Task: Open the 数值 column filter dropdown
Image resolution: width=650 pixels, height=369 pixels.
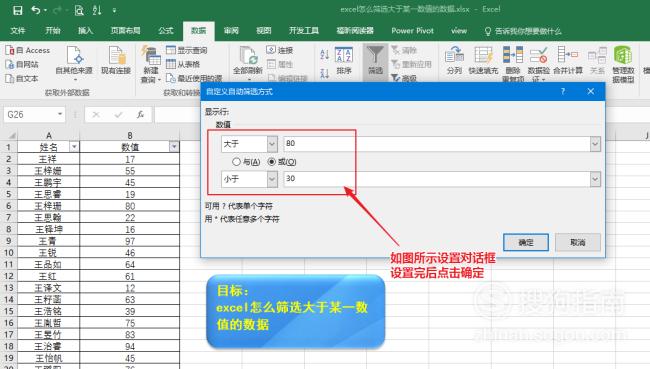Action: tap(174, 147)
